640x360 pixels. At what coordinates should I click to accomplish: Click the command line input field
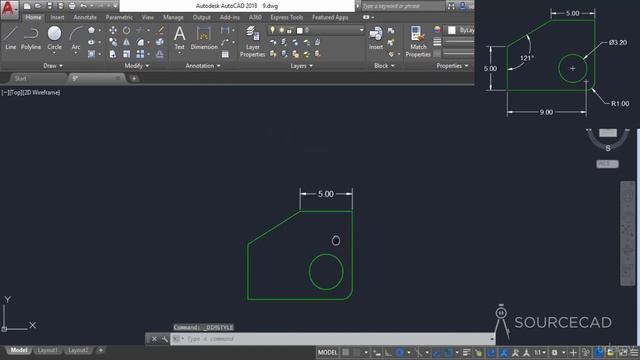coord(333,339)
